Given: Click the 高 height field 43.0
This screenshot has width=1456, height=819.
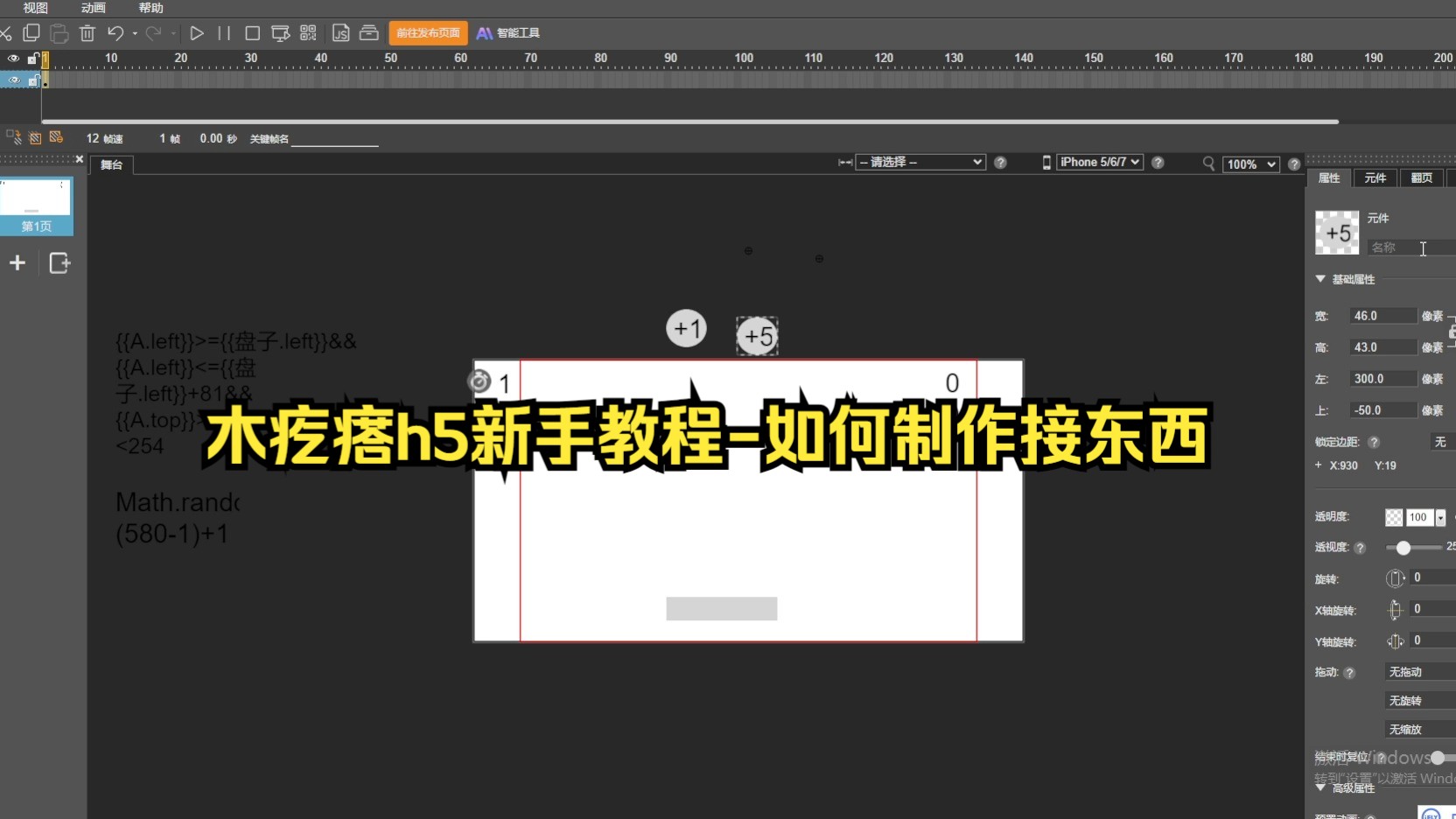Looking at the screenshot, I should 1382,347.
